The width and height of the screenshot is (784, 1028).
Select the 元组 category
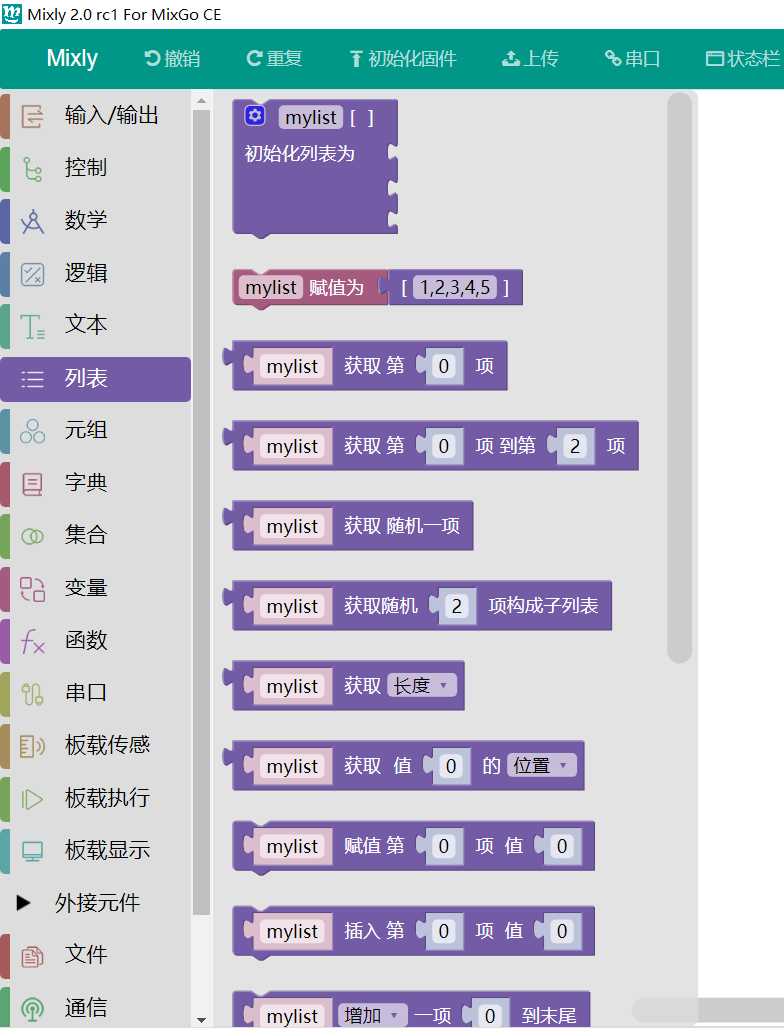coord(96,431)
